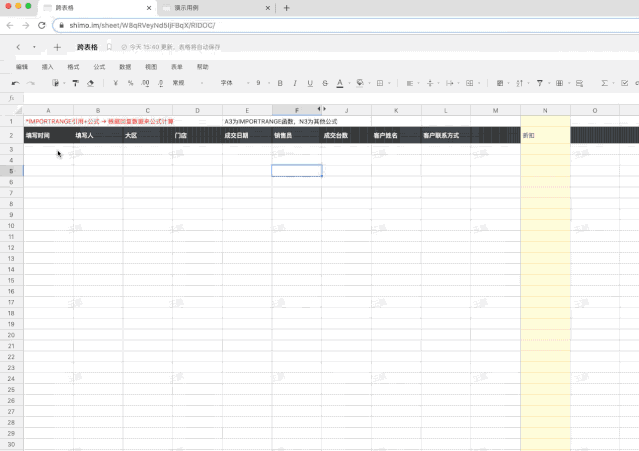Click horizontal alignment icon

[x=410, y=83]
